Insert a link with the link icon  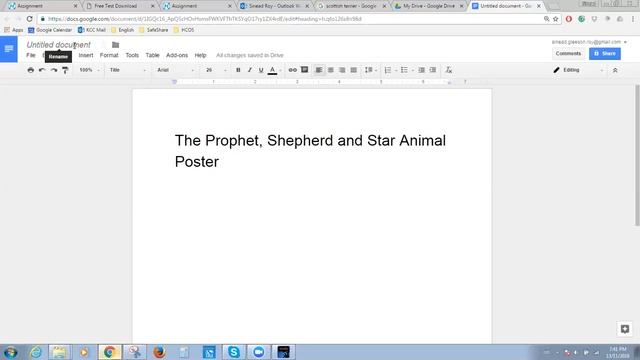[293, 70]
